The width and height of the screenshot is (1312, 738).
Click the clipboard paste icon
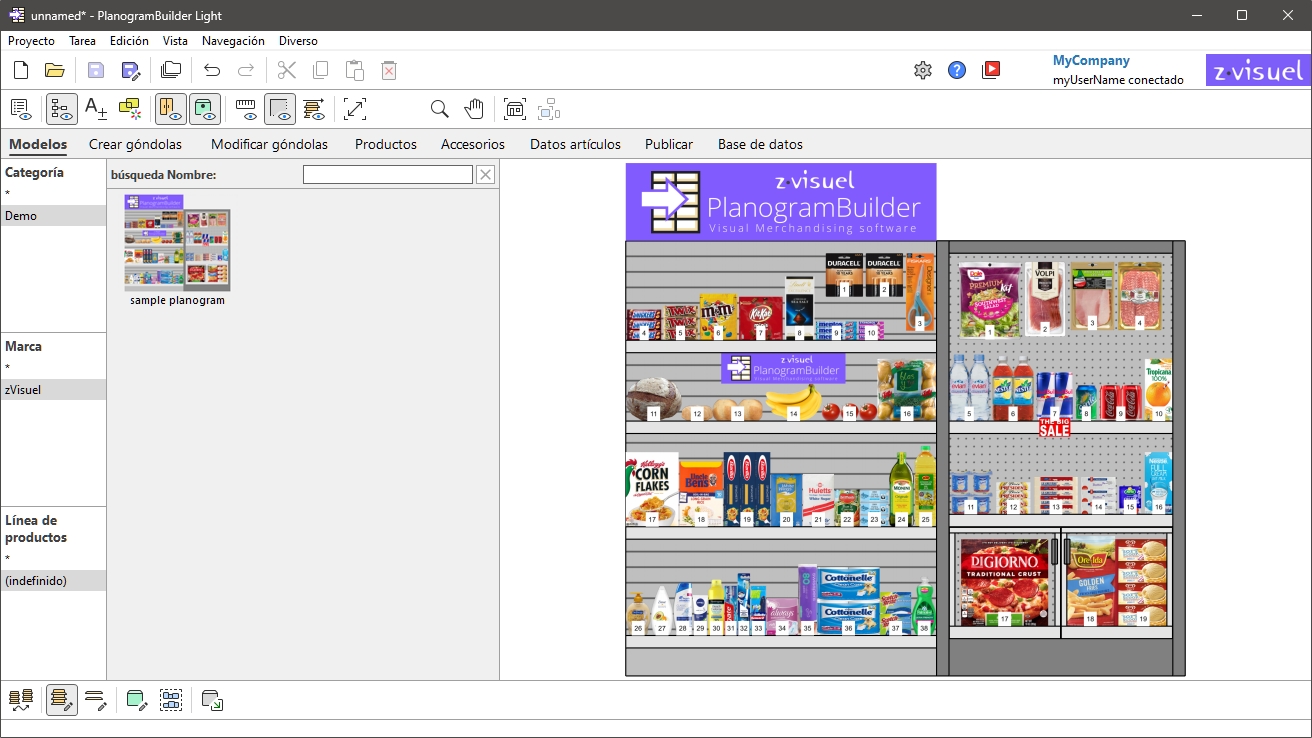pyautogui.click(x=354, y=70)
